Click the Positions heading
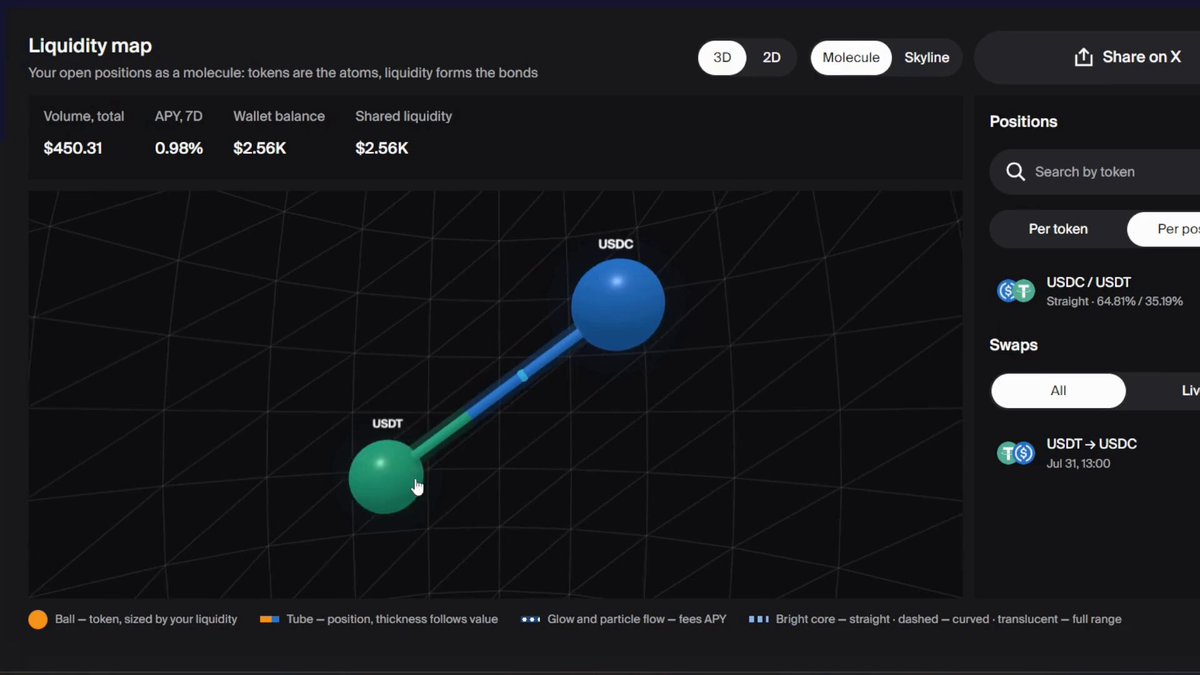The height and width of the screenshot is (675, 1200). 1023,121
